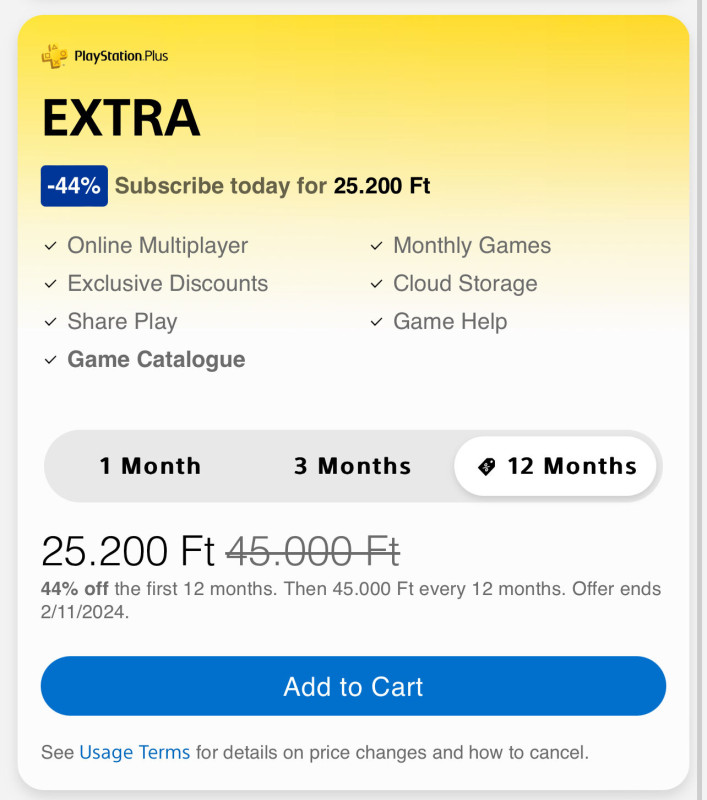The height and width of the screenshot is (800, 707).
Task: Select the 1 Month subscription option
Action: (x=150, y=466)
